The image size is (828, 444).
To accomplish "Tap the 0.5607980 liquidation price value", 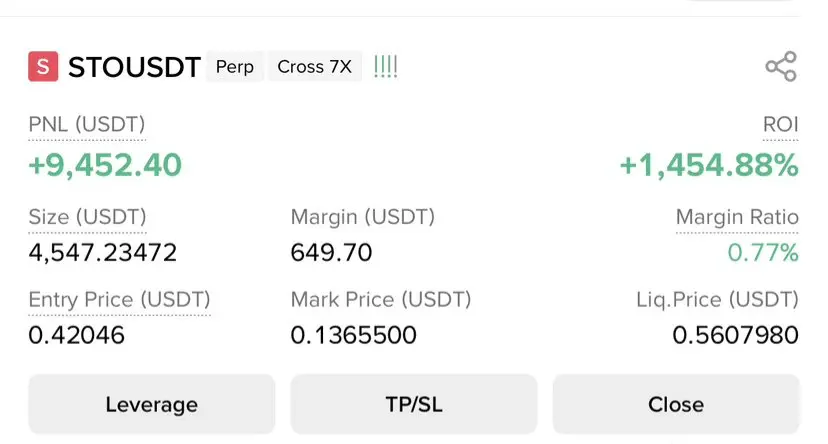I will click(735, 335).
